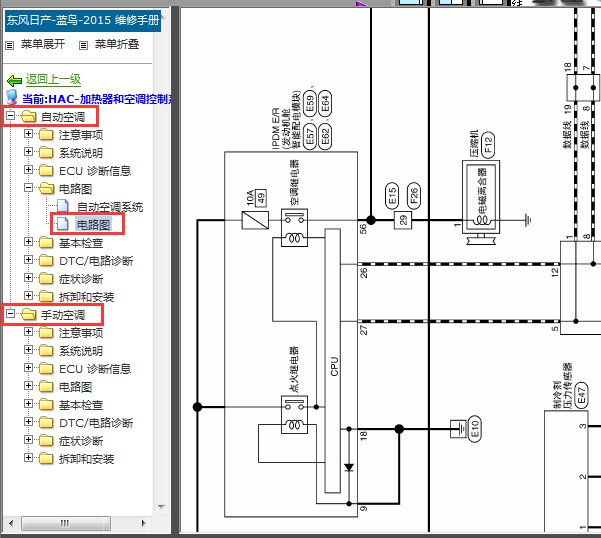
Task: Click open folder icon of 电路图 under 自动空调
Action: (x=46, y=188)
